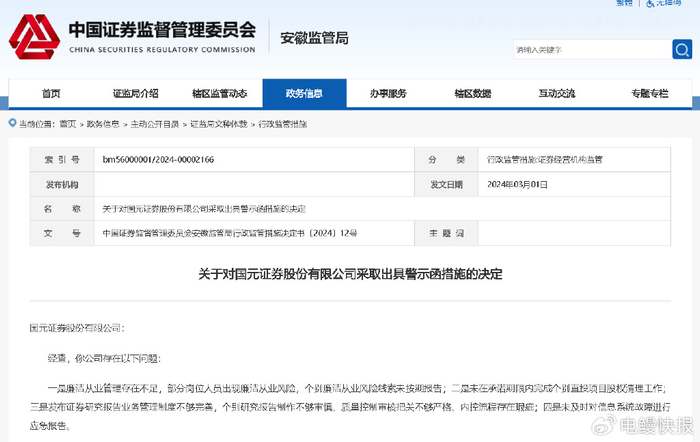This screenshot has height=442, width=700.
Task: Click the 政务信息 breadcrumb link
Action: [103, 124]
